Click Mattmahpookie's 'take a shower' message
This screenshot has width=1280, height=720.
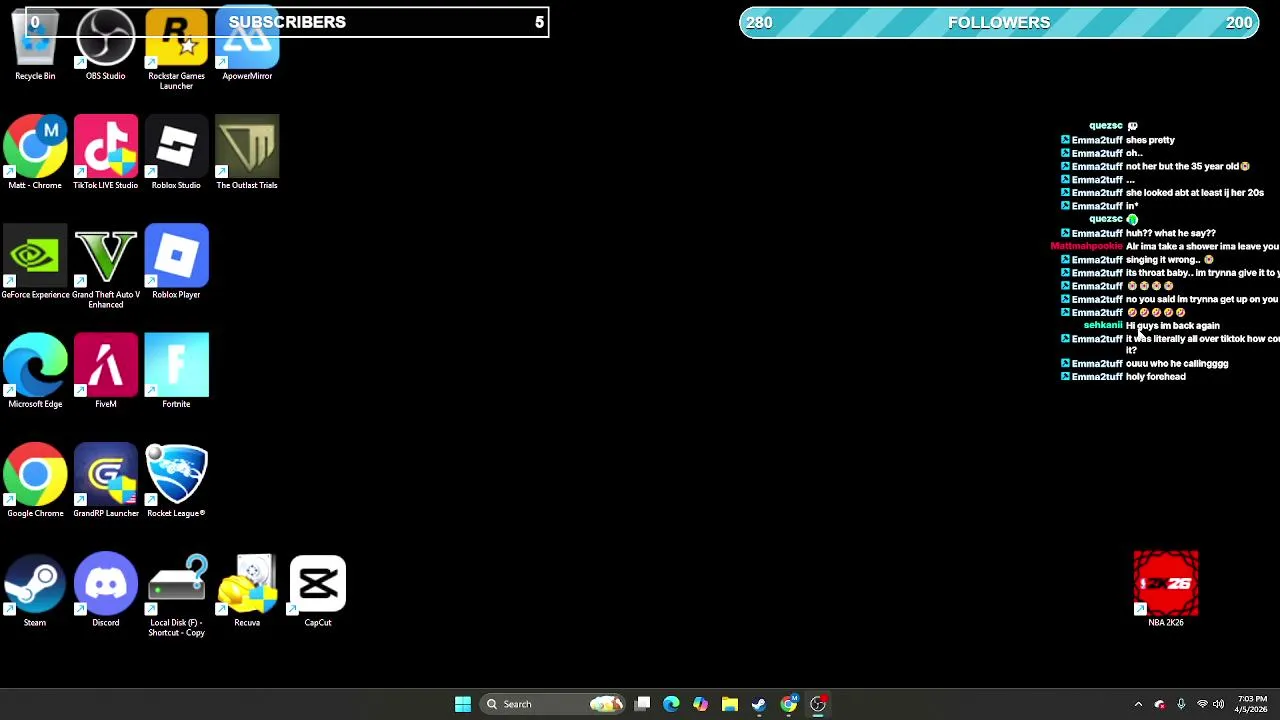click(x=1203, y=246)
